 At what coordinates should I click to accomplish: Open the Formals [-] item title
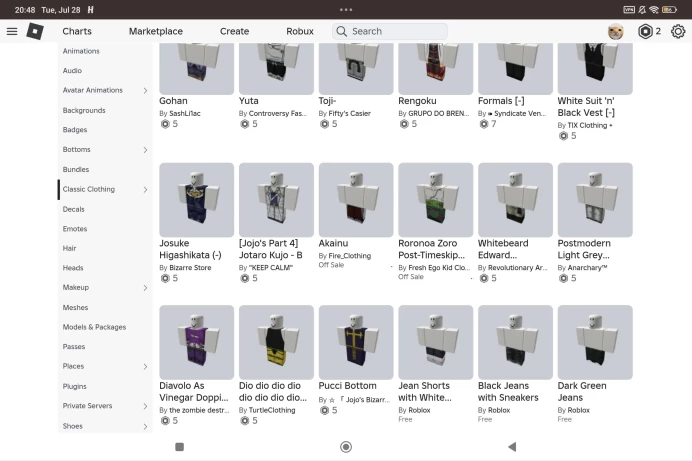click(x=501, y=101)
